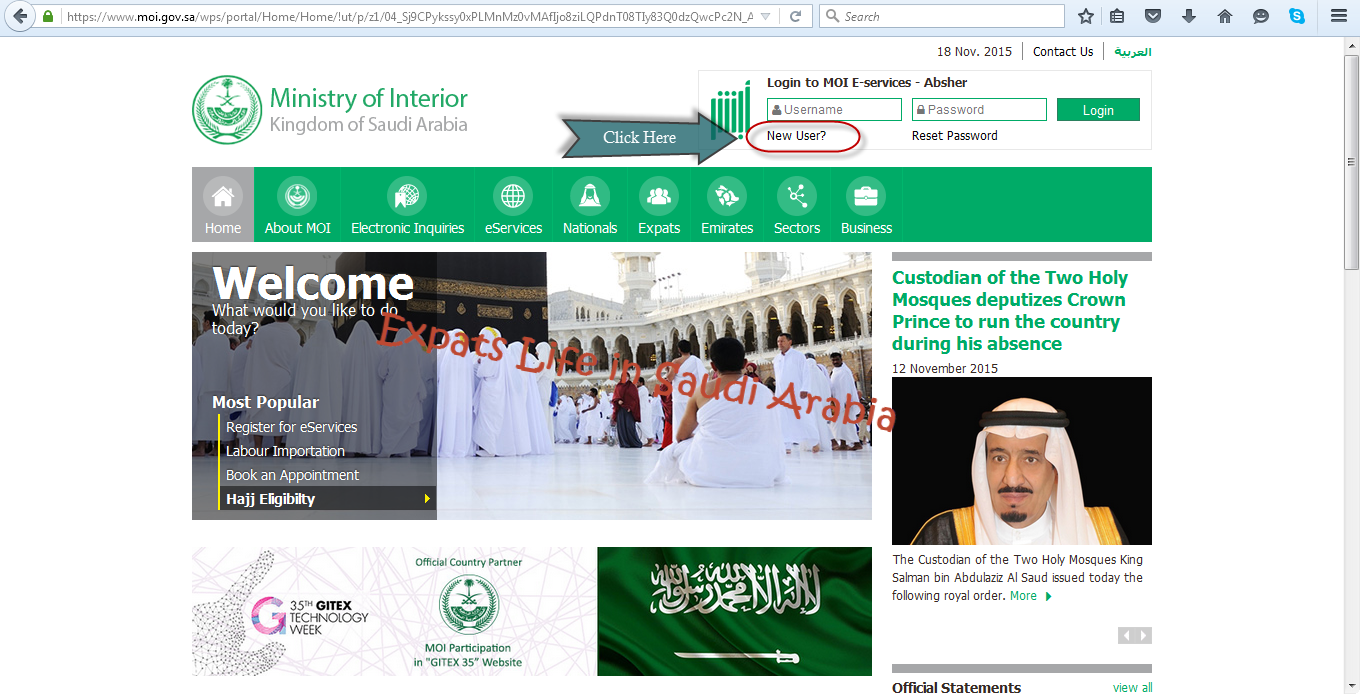The image size is (1360, 694).
Task: Open the About MOI section icon
Action: click(296, 196)
